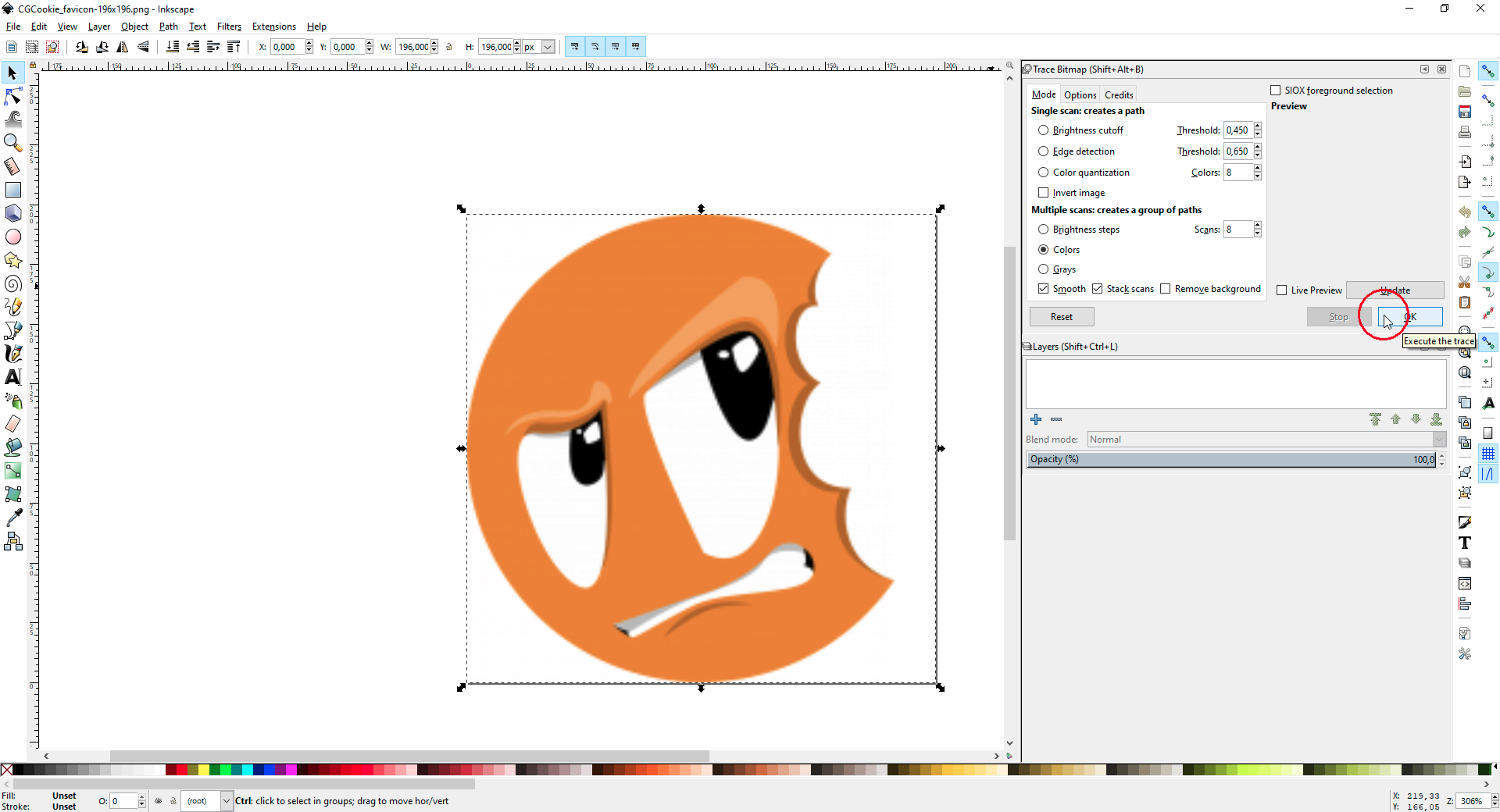The image size is (1500, 812).
Task: Toggle Stack scans checkbox
Action: coord(1097,289)
